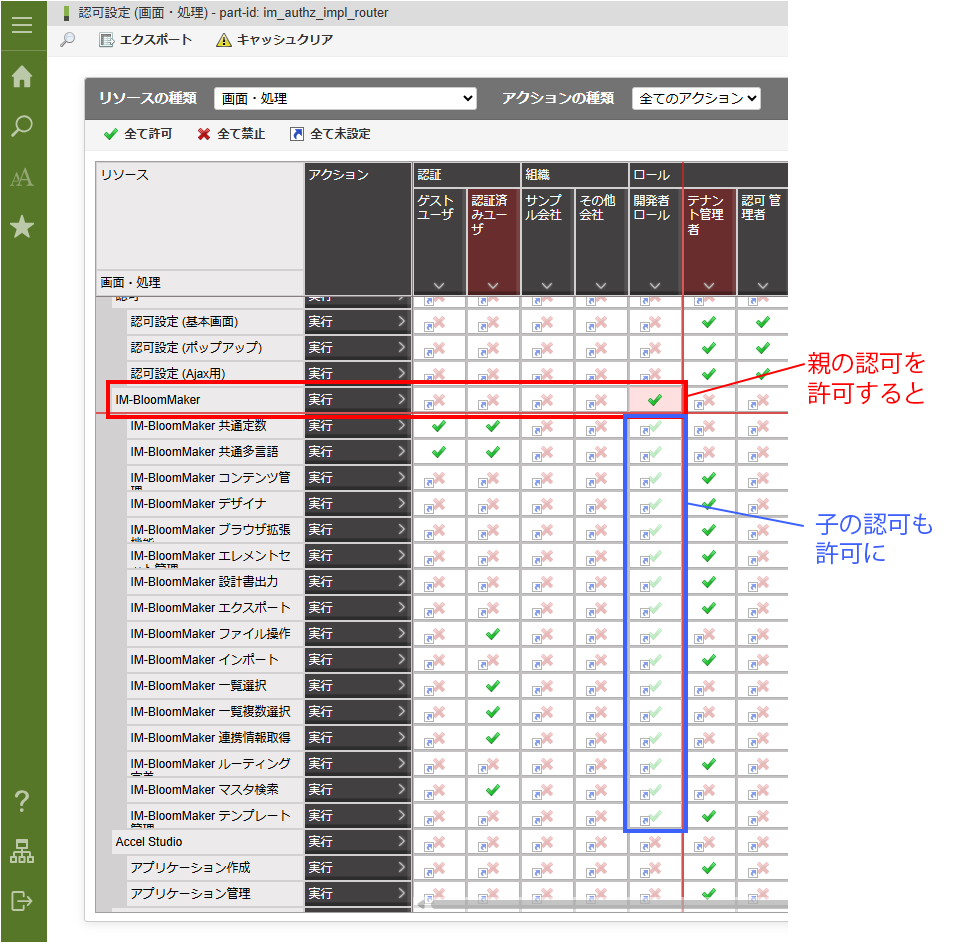Click the 全て禁止 button
Image resolution: width=954 pixels, height=943 pixels.
pos(231,134)
